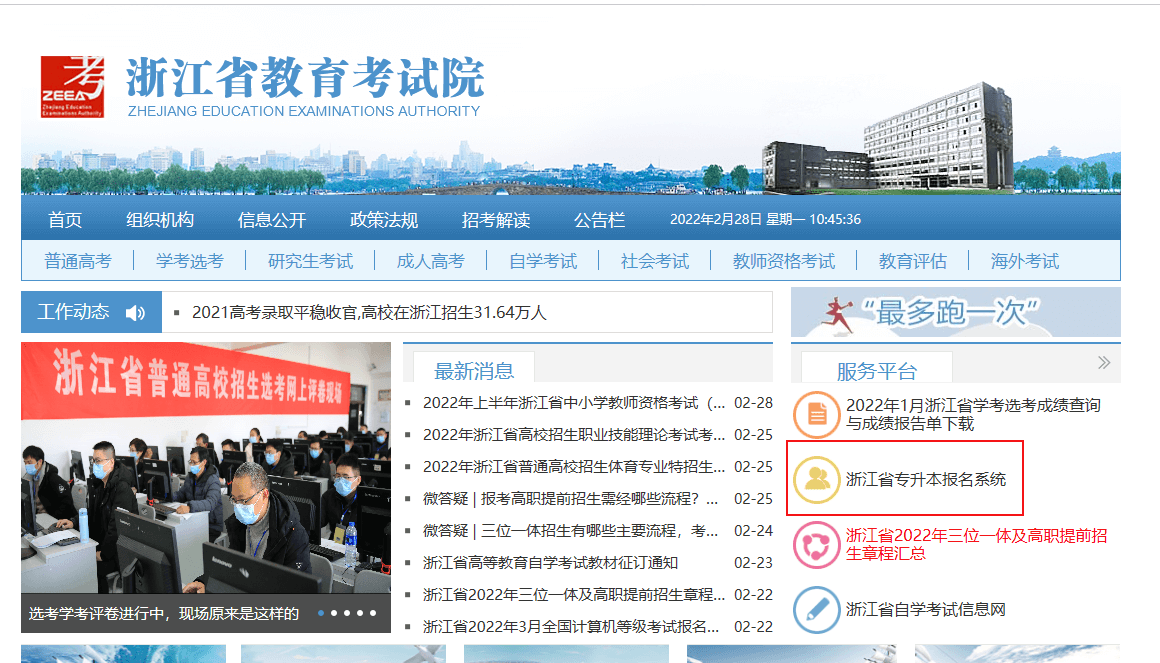Select the first carousel dot on the photo slider
This screenshot has width=1160, height=663.
321,612
